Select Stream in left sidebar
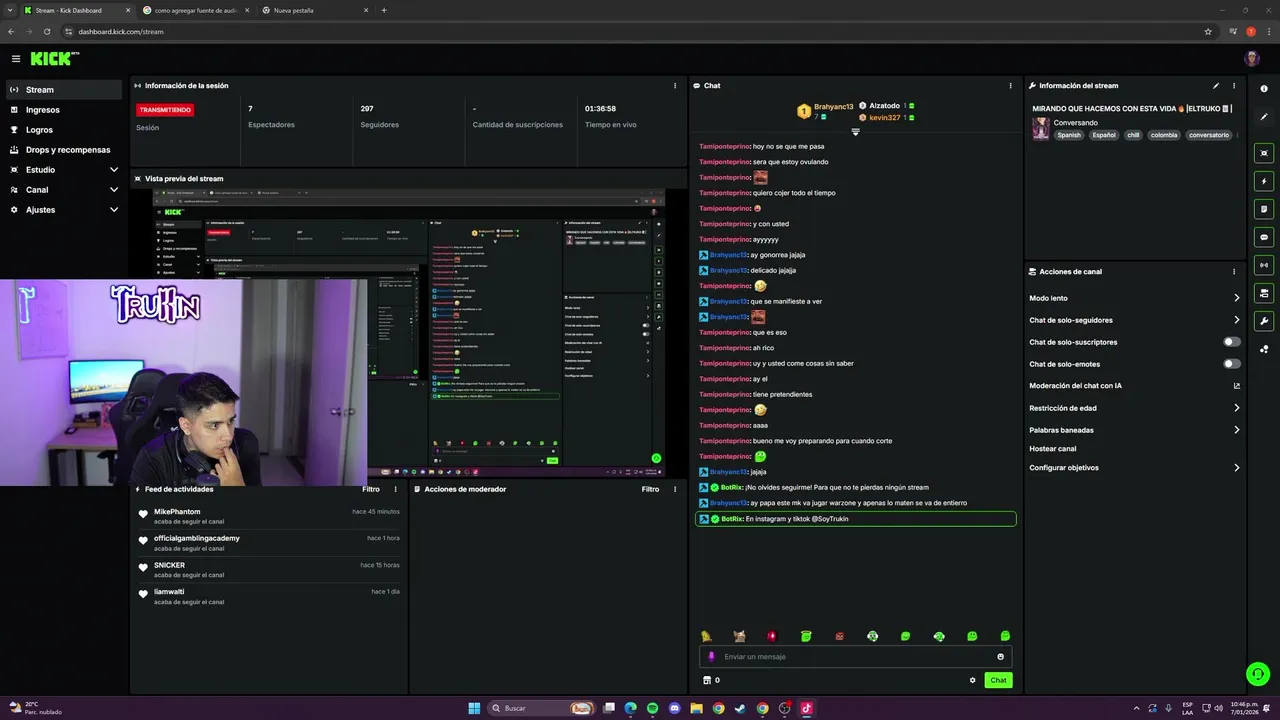 tap(64, 90)
